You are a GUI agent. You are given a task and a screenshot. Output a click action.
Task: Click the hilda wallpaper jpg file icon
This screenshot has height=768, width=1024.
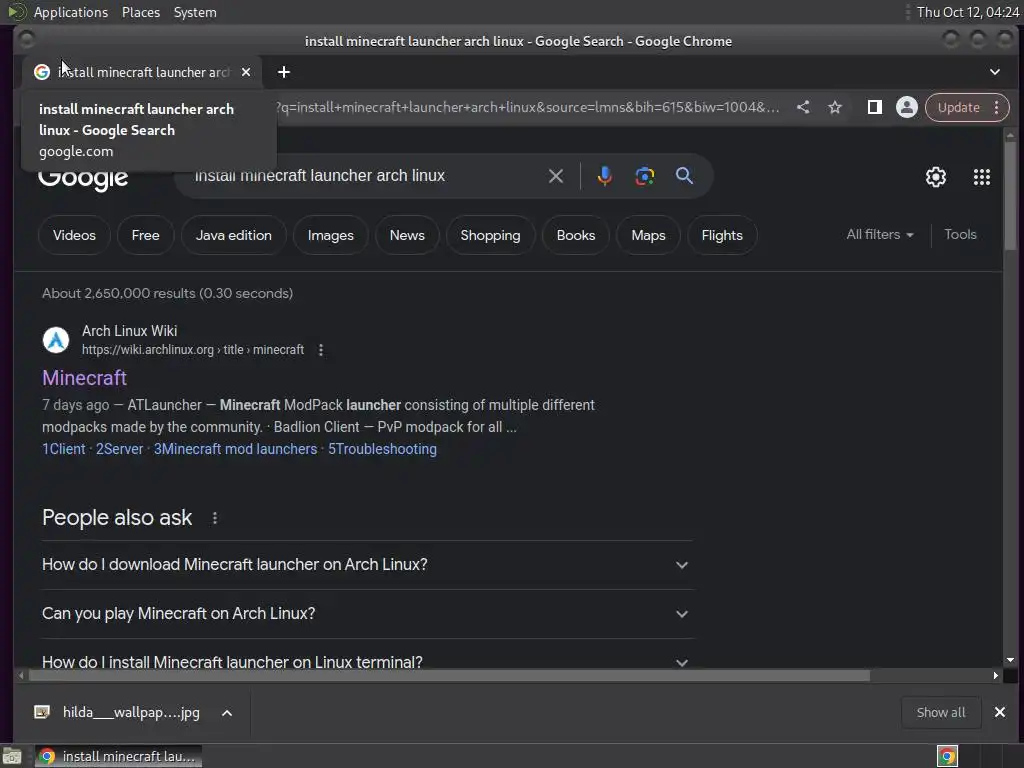(42, 712)
